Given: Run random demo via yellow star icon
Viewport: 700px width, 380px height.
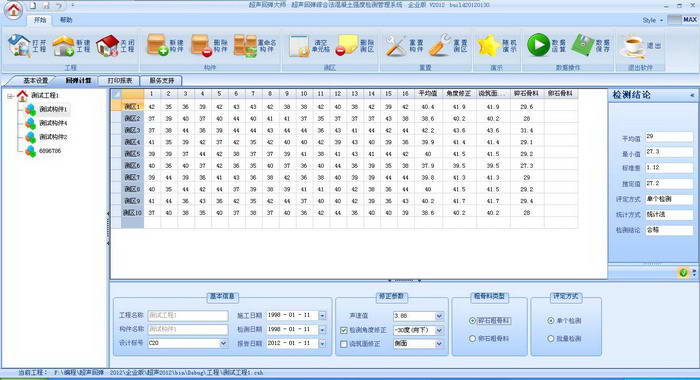Looking at the screenshot, I should click(488, 46).
